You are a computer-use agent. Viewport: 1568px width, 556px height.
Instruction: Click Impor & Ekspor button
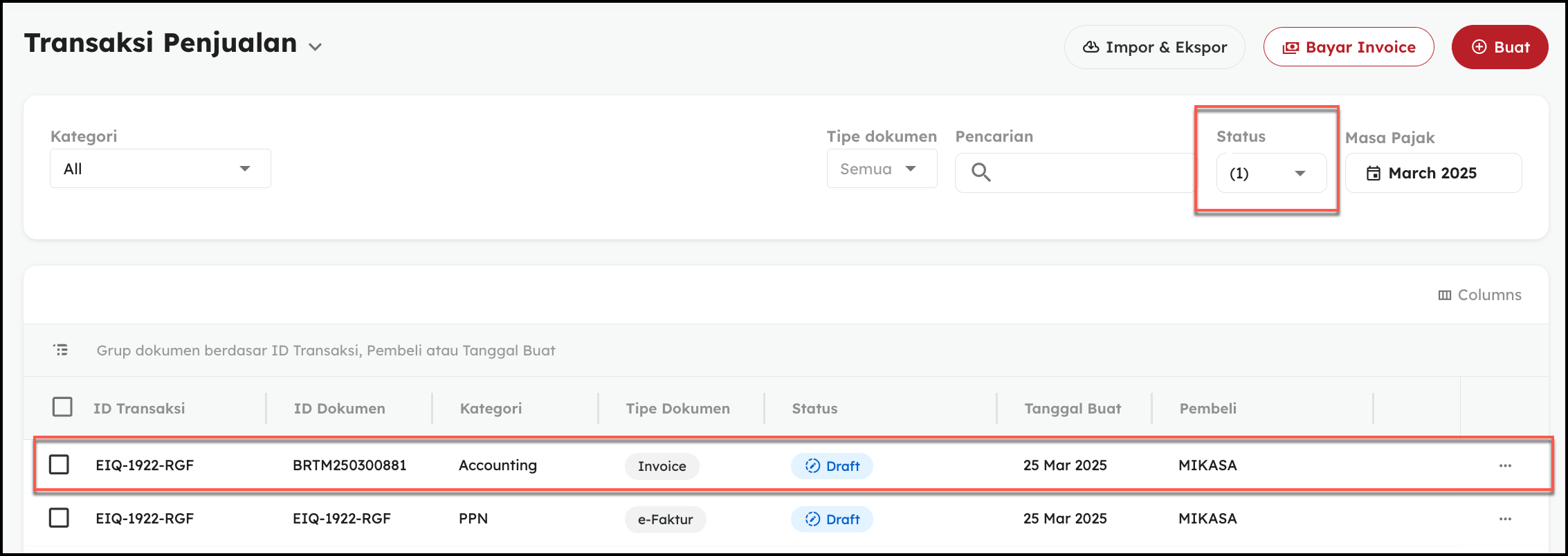[x=1154, y=47]
